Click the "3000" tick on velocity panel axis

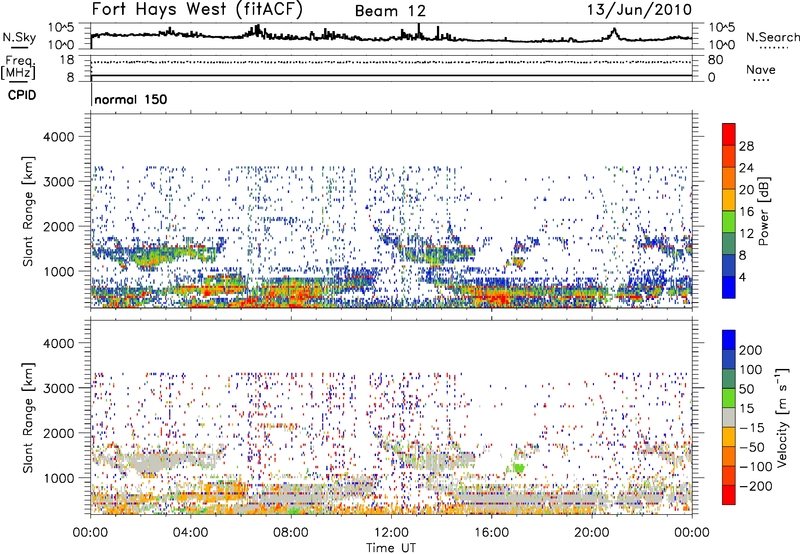coord(58,388)
